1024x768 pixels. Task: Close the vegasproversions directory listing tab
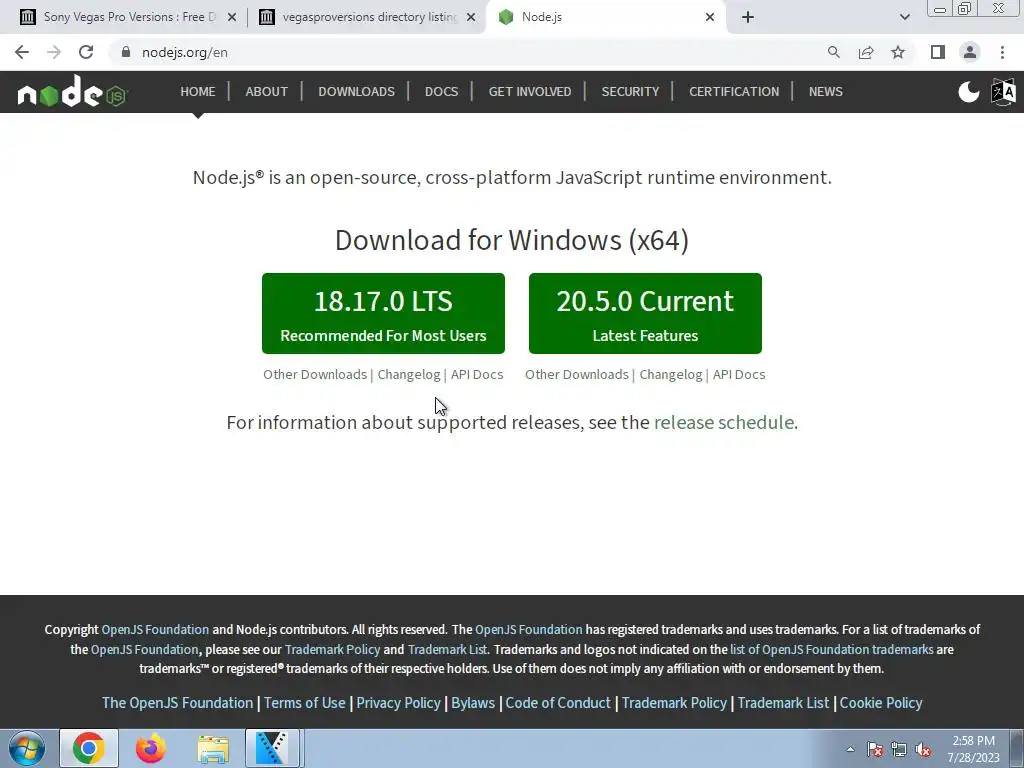point(471,17)
